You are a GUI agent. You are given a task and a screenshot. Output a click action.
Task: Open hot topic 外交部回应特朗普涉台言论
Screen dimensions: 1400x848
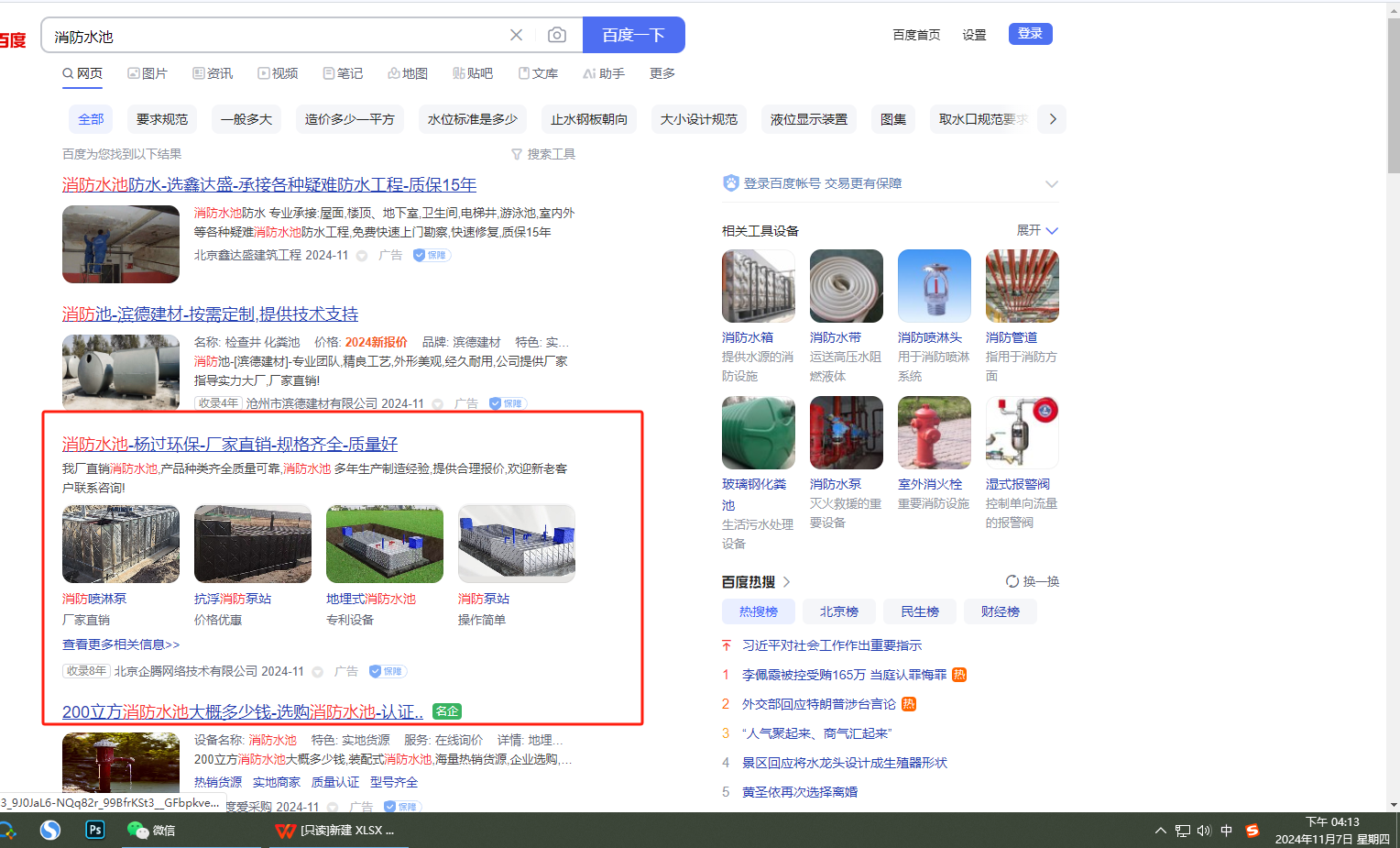[x=819, y=704]
